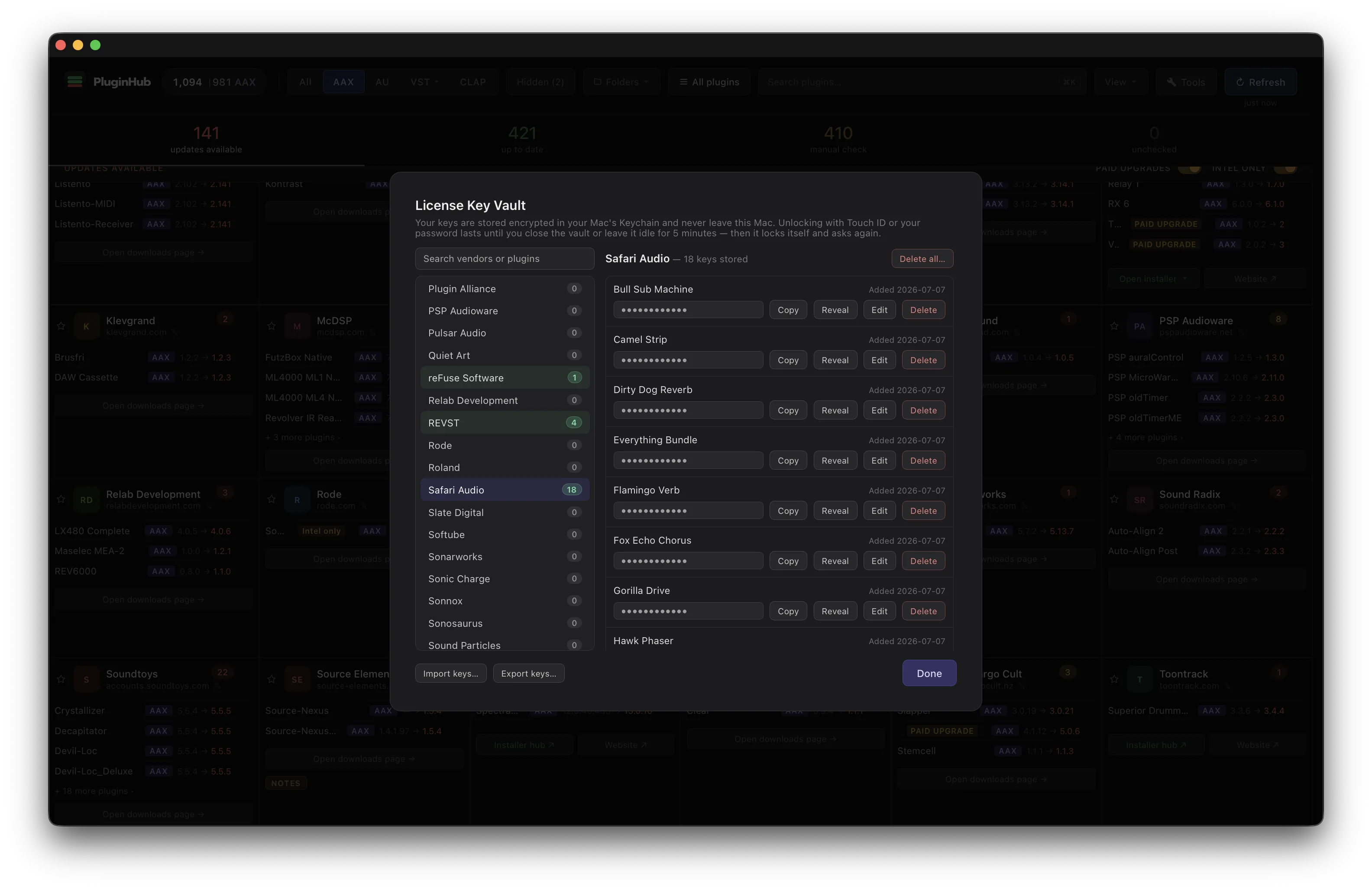Focus the Search vendors or plugins field
1372x890 pixels.
505,259
